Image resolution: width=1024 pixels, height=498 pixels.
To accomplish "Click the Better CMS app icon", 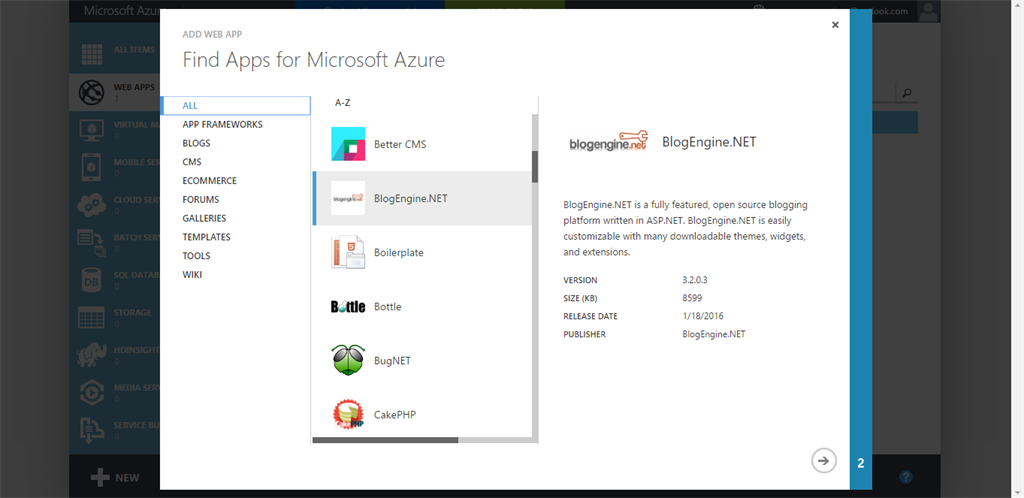I will coord(348,144).
